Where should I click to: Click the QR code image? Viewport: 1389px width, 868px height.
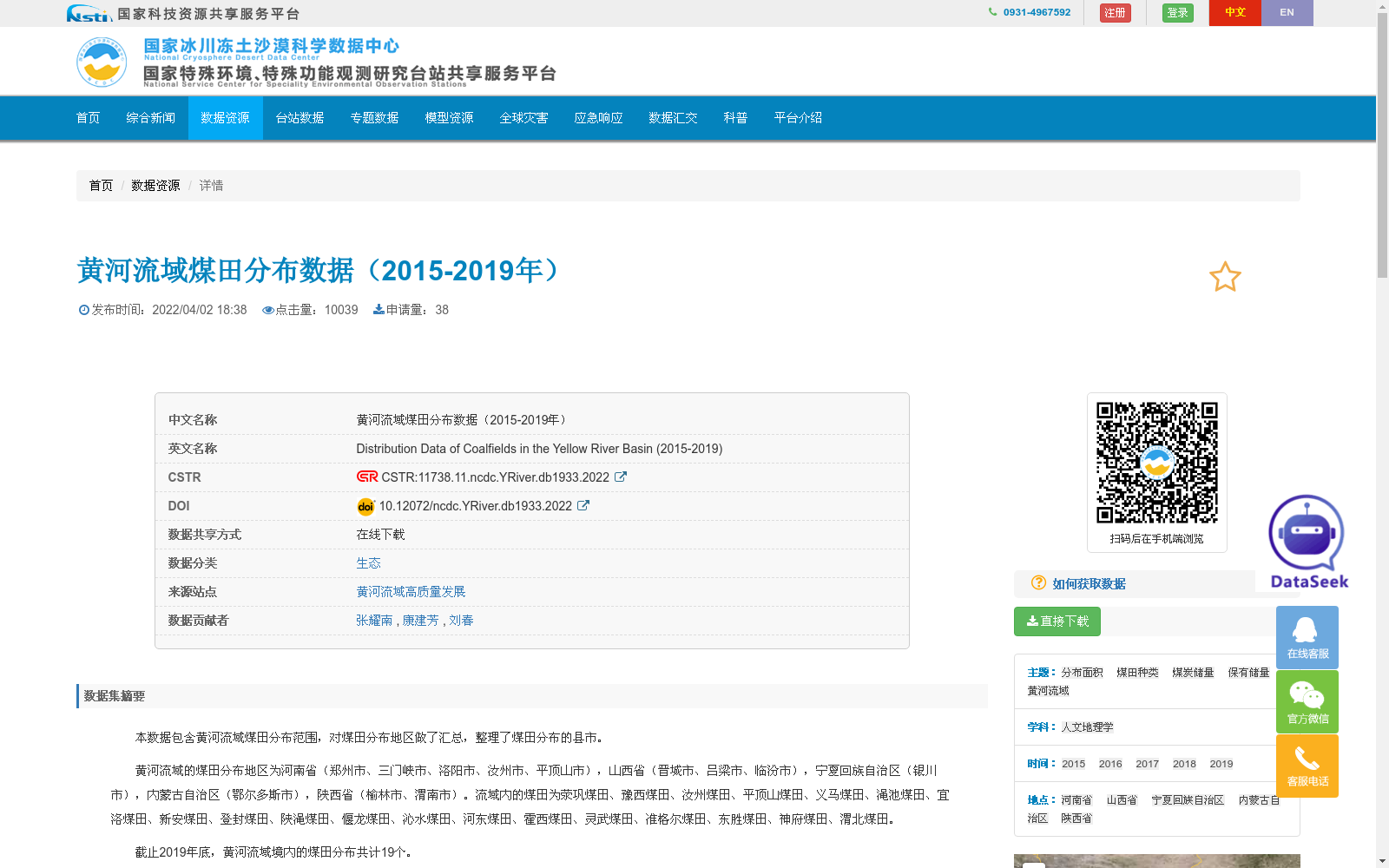point(1156,462)
